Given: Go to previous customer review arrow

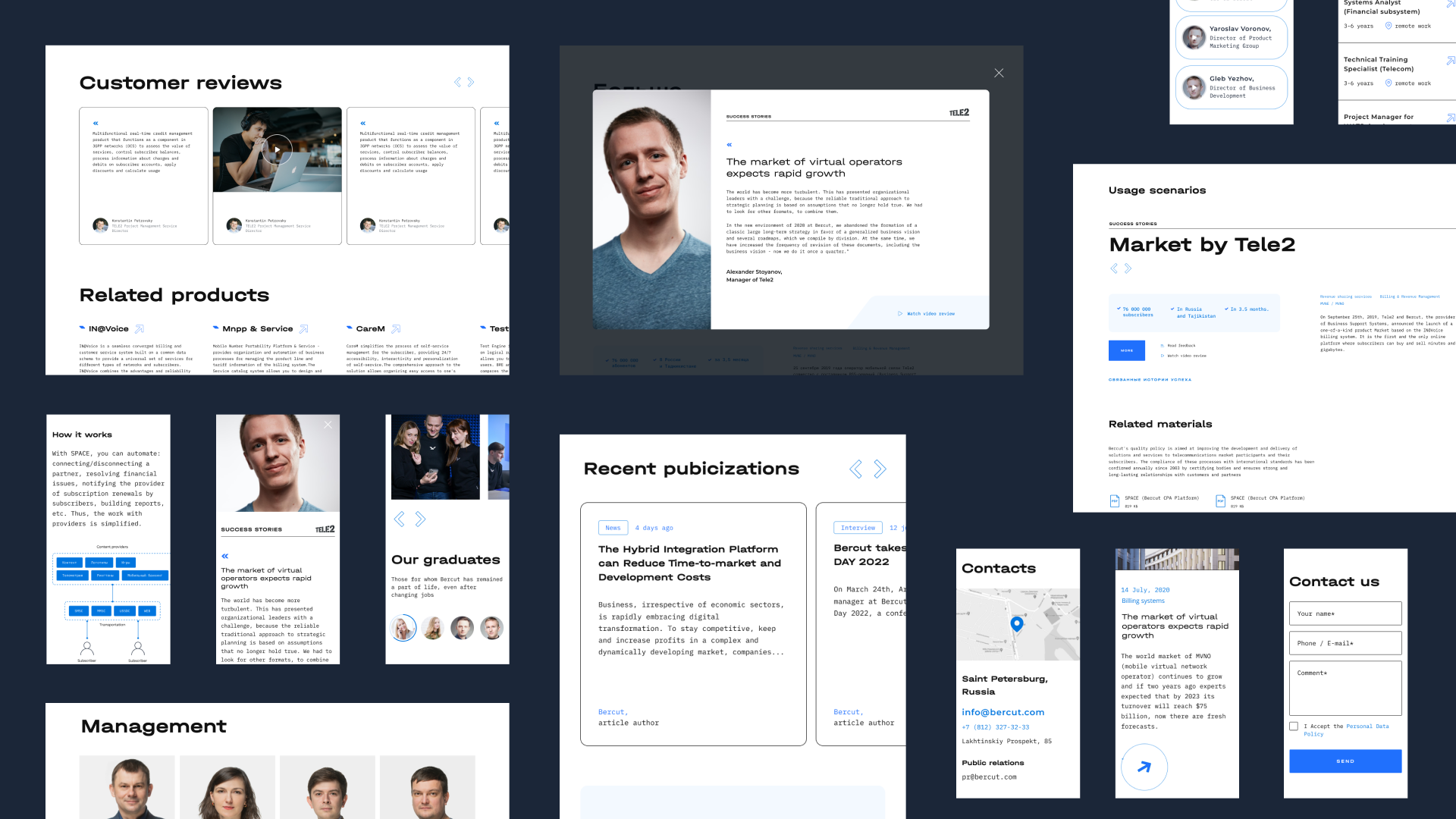Looking at the screenshot, I should point(457,82).
